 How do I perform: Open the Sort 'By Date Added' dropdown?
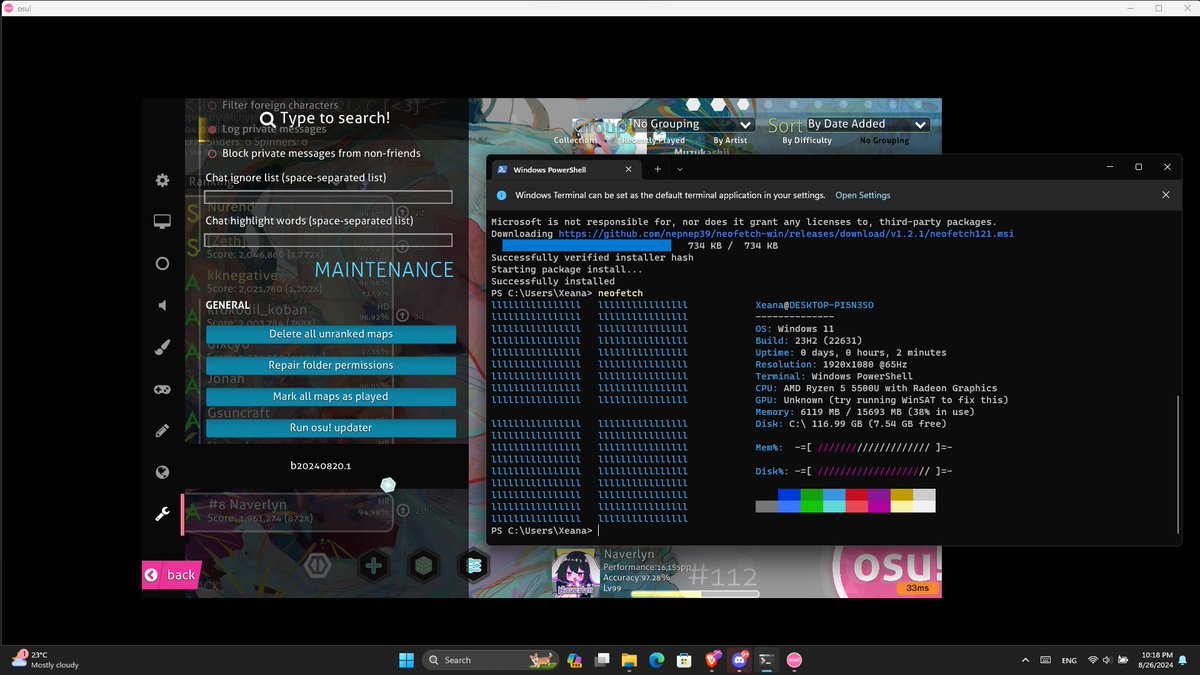click(867, 124)
